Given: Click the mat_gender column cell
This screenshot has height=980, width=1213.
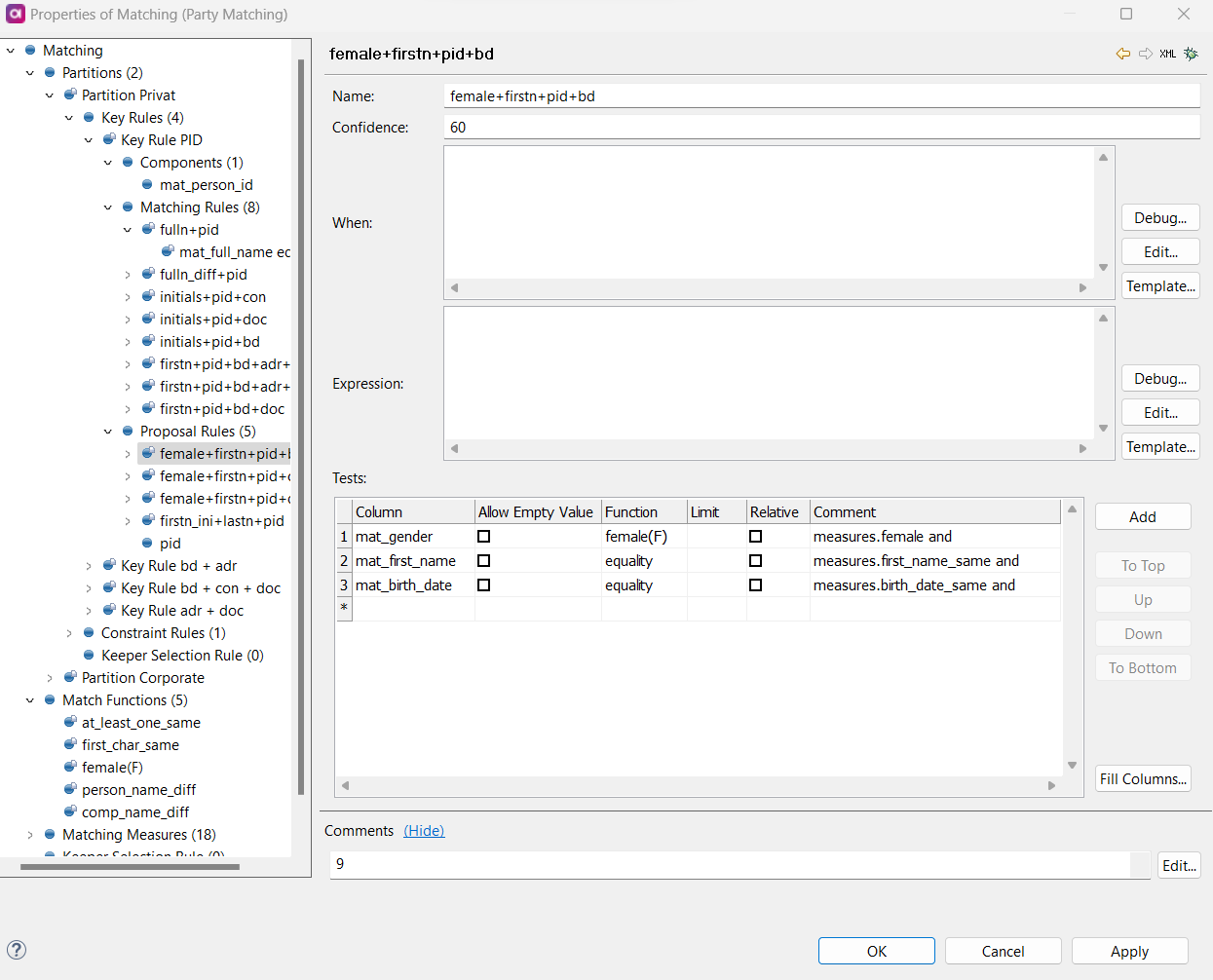Looking at the screenshot, I should (x=413, y=536).
